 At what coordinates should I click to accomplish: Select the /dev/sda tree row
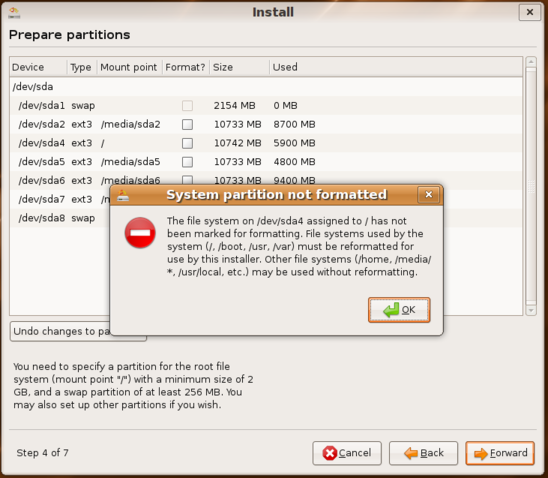point(266,87)
